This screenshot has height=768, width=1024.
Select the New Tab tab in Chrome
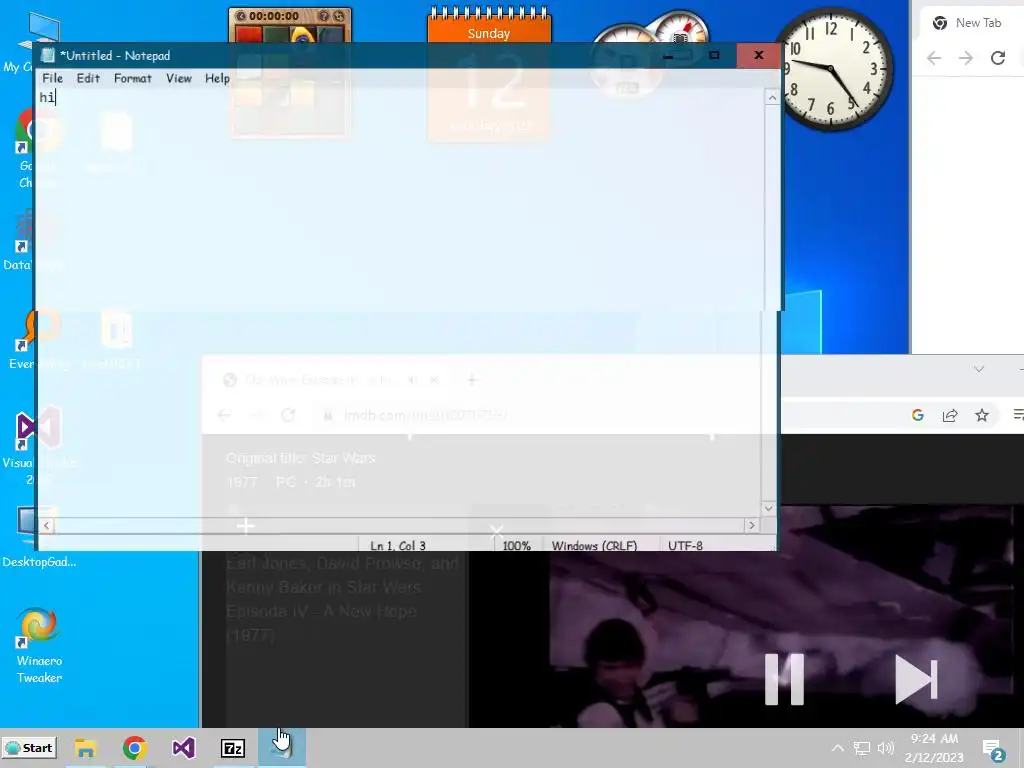(x=970, y=23)
